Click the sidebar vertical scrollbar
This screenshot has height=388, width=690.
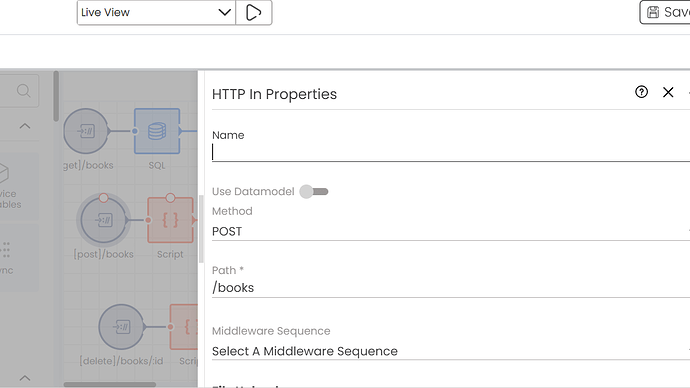coord(56,96)
